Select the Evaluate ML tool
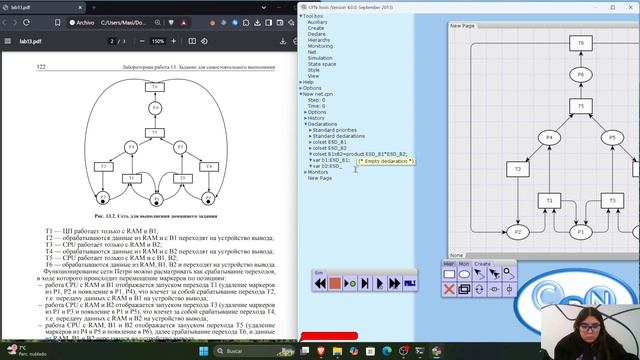 (x=409, y=283)
